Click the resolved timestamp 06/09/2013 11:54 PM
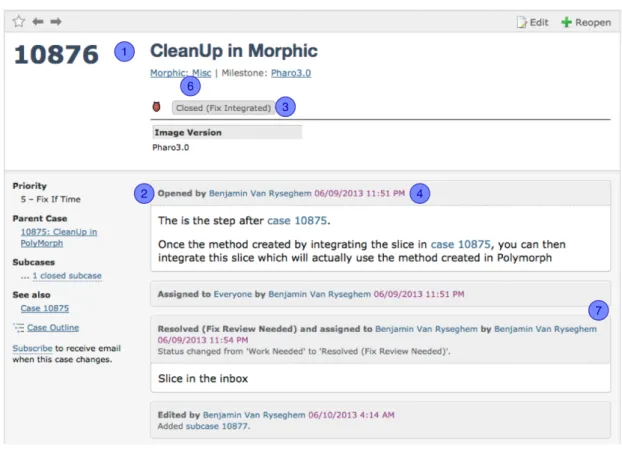 (x=203, y=340)
